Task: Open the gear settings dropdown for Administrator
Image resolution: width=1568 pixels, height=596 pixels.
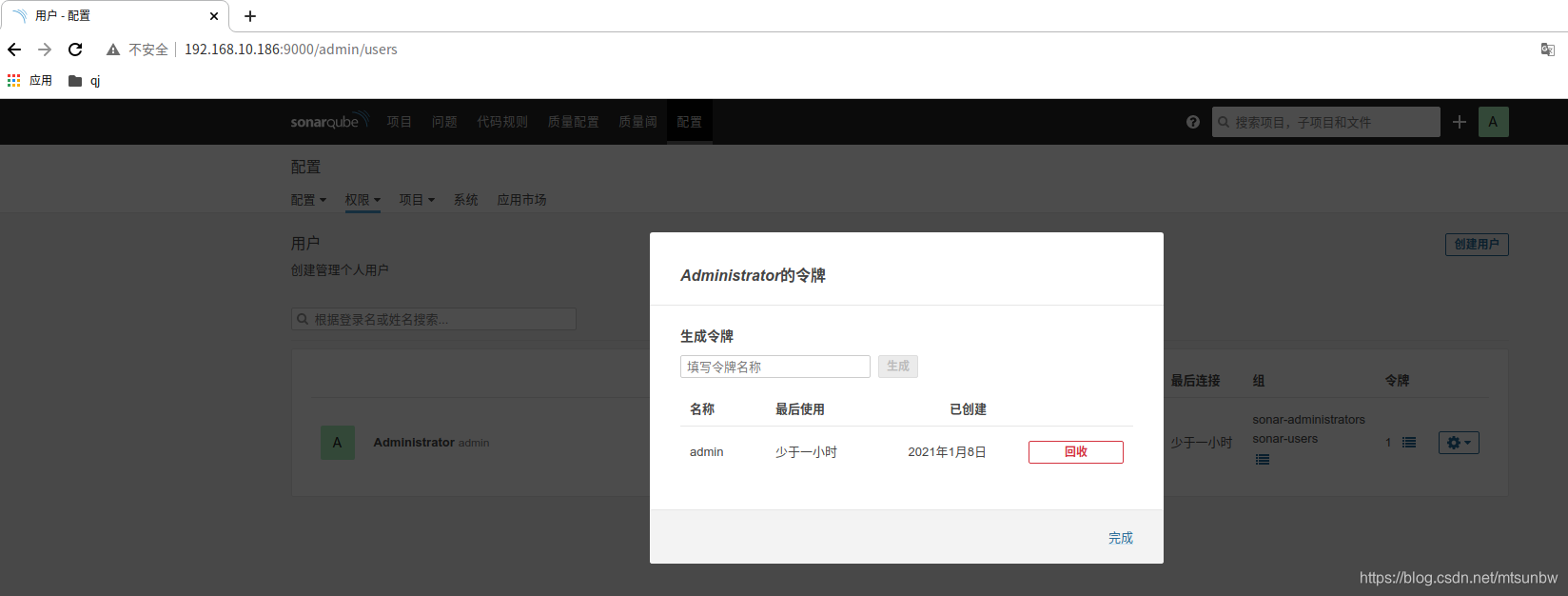Action: [x=1459, y=443]
